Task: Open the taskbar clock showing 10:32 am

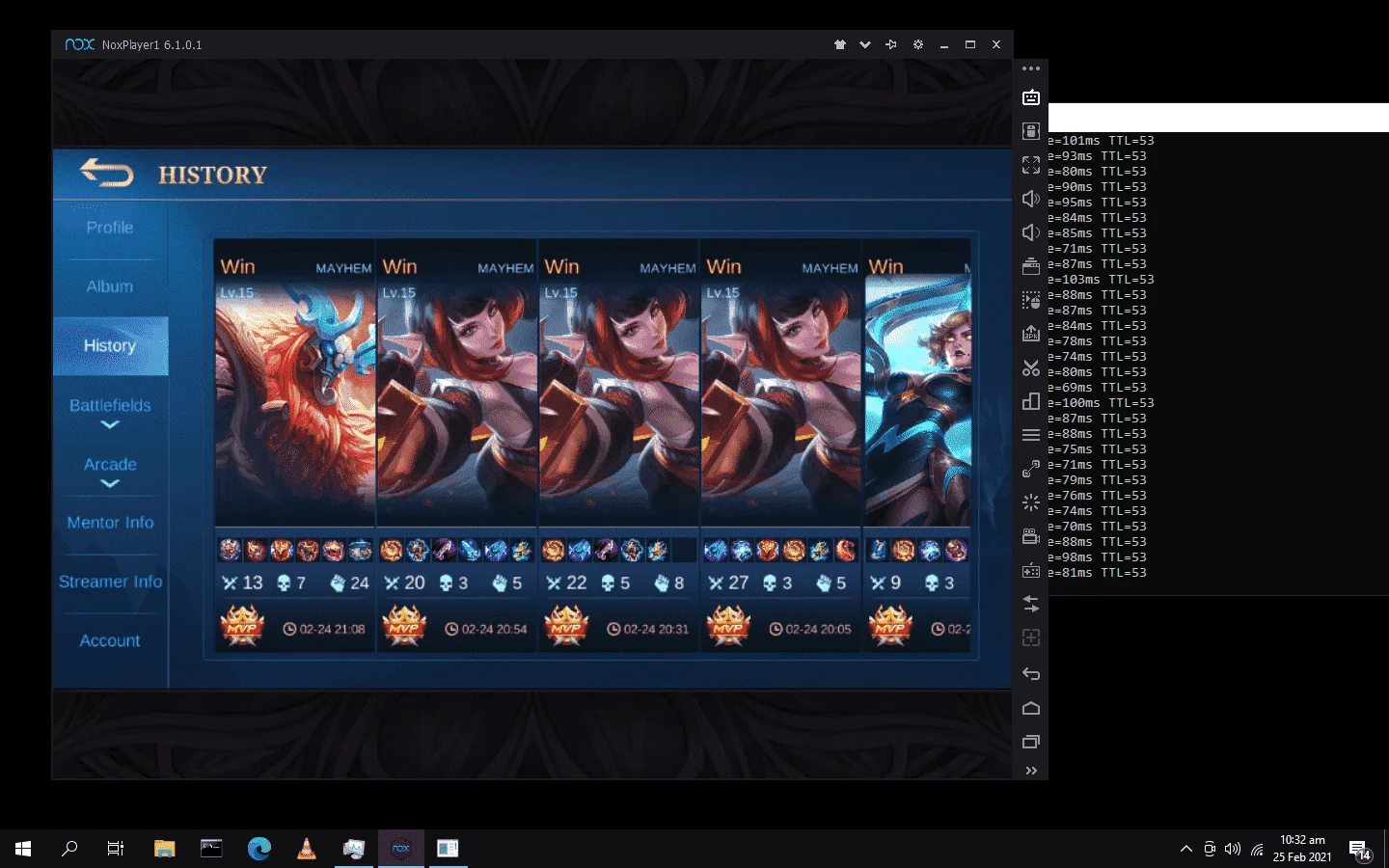Action: (x=1302, y=849)
